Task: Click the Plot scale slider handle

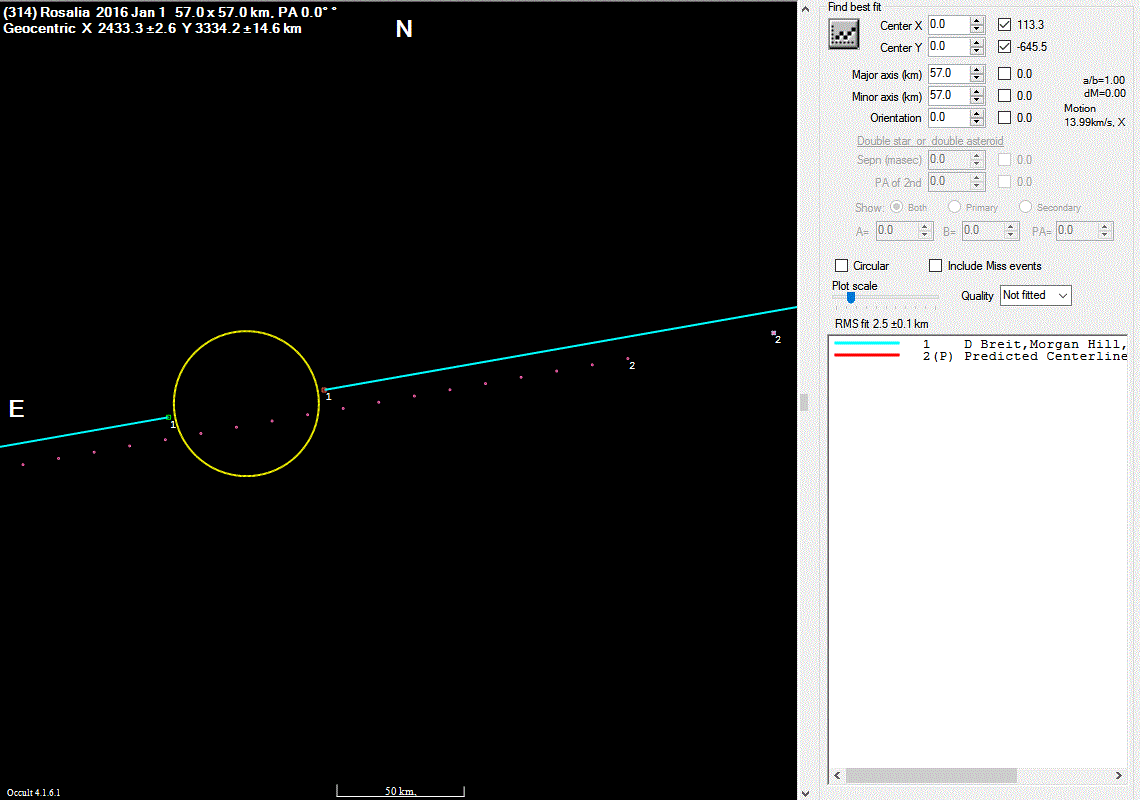Action: 851,297
